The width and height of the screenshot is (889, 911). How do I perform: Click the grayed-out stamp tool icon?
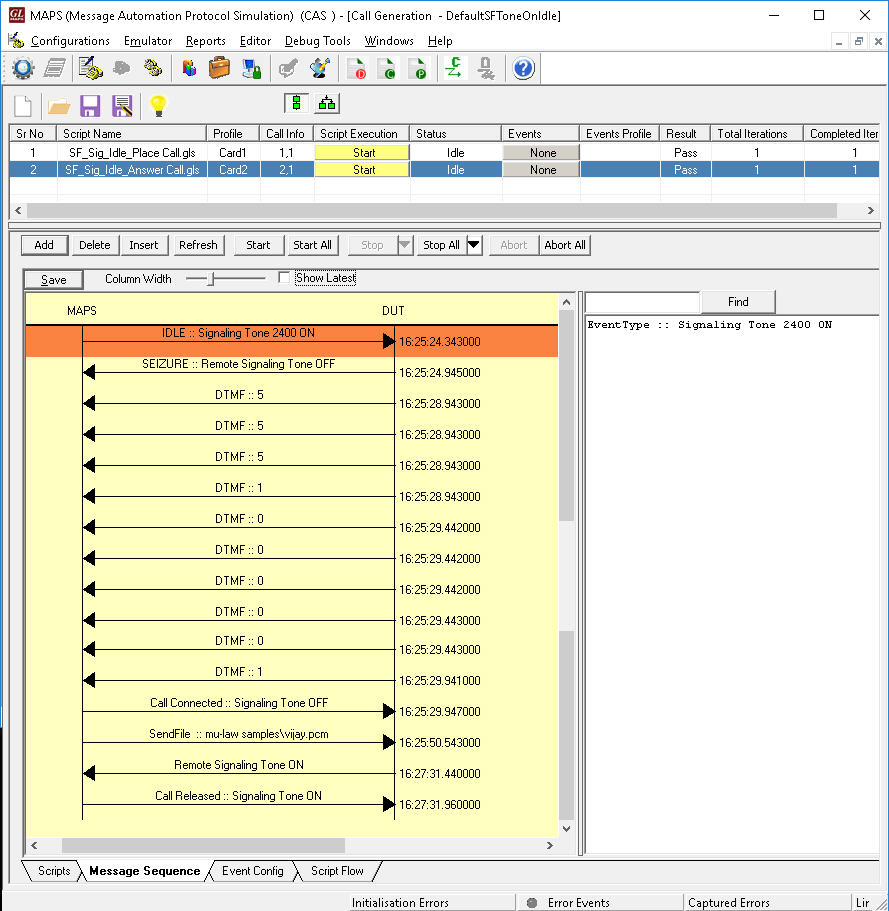[x=486, y=69]
